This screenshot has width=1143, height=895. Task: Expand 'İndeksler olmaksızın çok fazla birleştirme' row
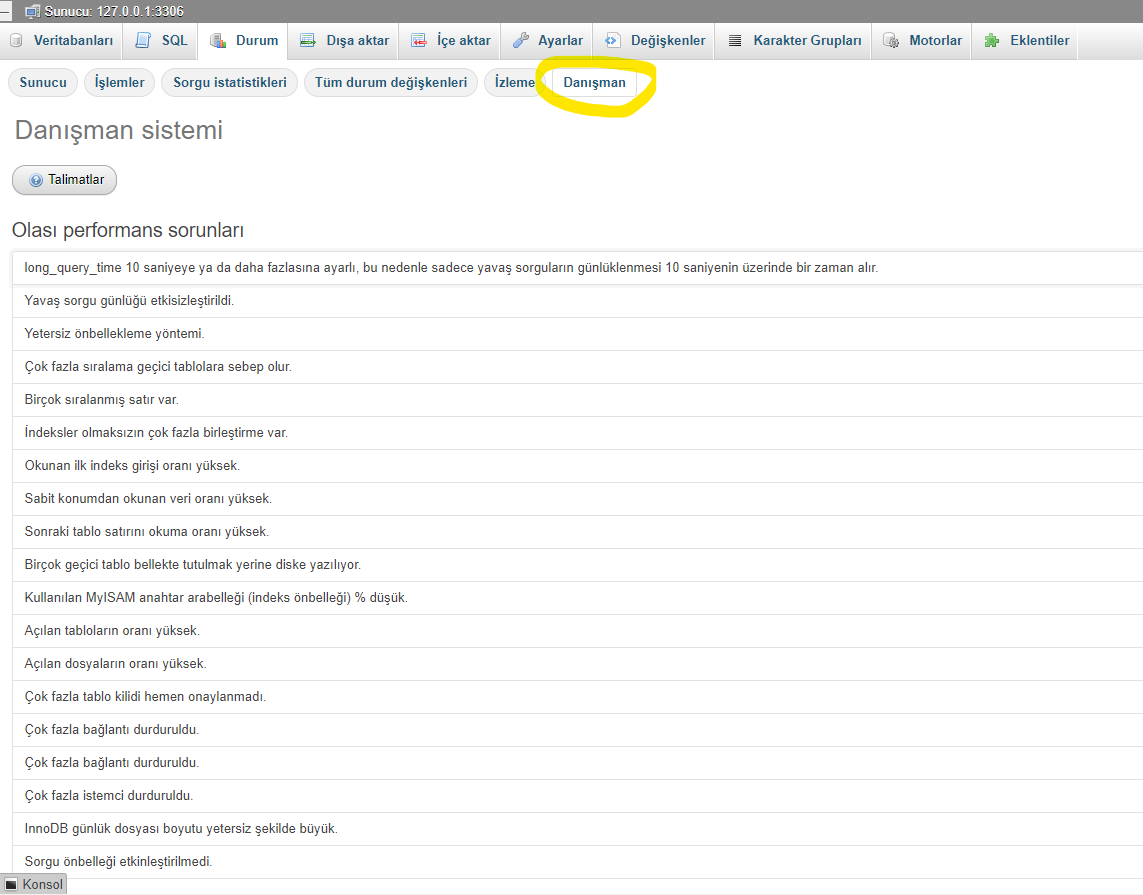577,432
